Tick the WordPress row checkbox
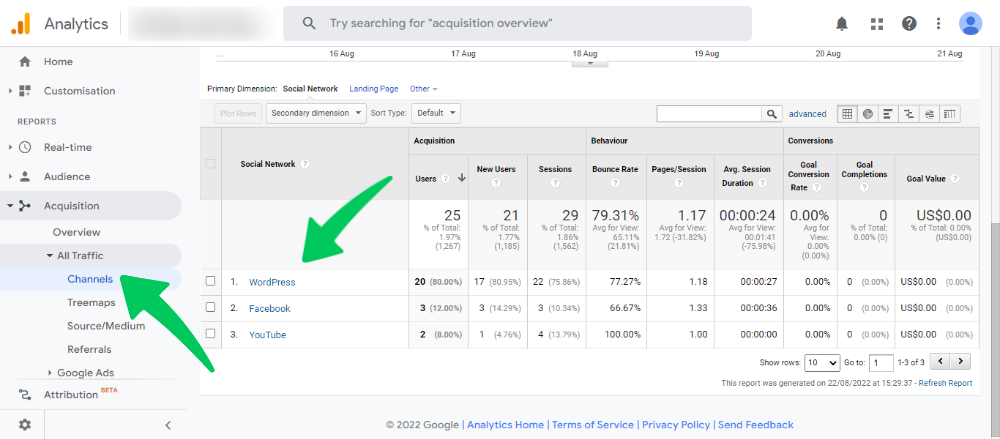1000x439 pixels. pyautogui.click(x=210, y=282)
